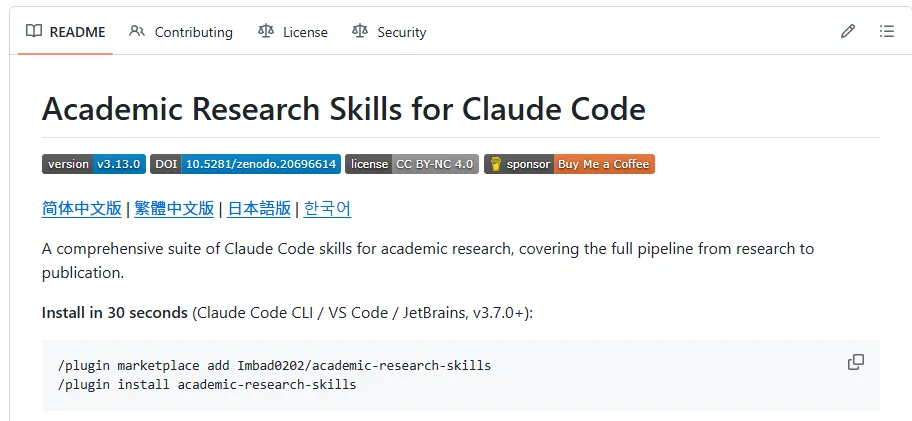Click the coffee cup sponsor icon
This screenshot has width=912, height=421.
click(x=496, y=164)
